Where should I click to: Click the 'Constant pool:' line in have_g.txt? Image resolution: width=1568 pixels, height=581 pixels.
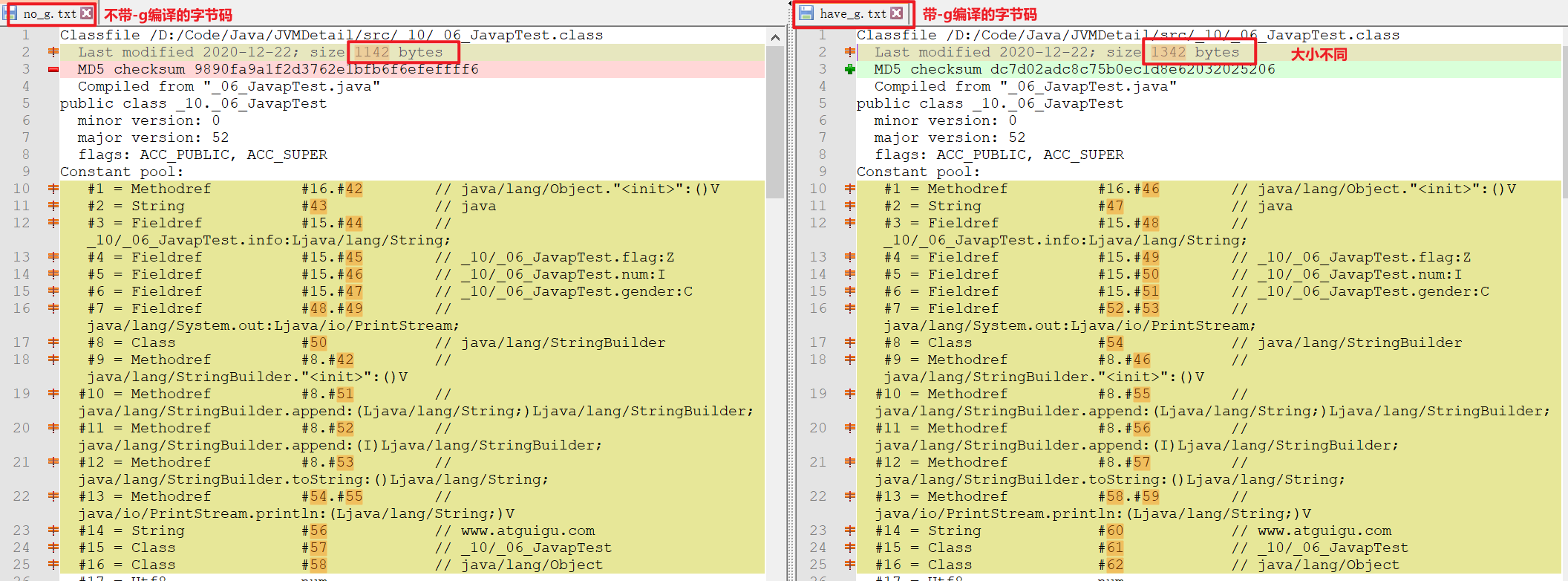[x=918, y=172]
